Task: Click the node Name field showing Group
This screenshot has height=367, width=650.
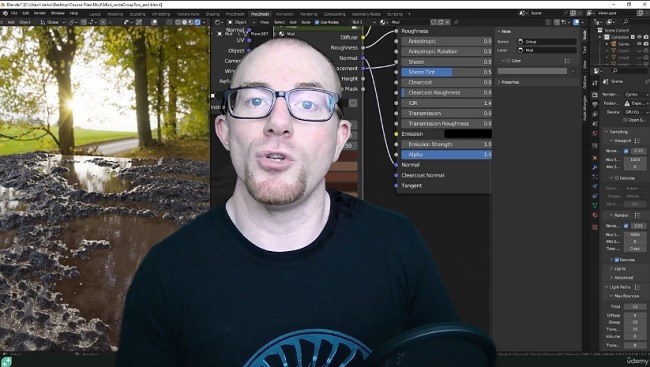Action: coord(547,41)
